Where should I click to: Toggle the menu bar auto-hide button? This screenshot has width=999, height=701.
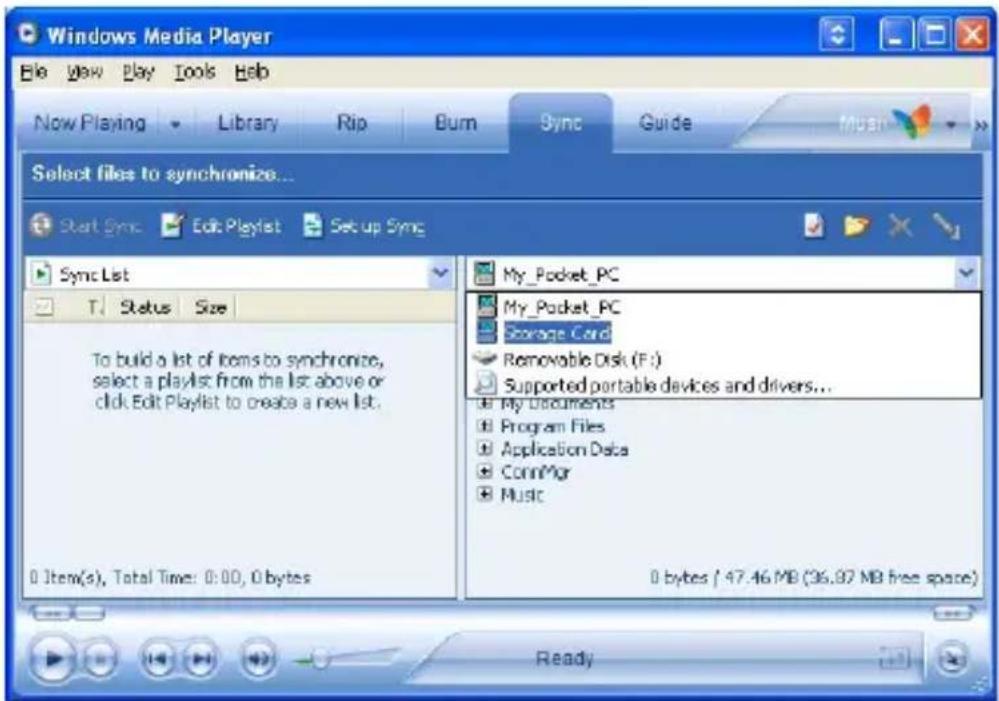(x=836, y=34)
